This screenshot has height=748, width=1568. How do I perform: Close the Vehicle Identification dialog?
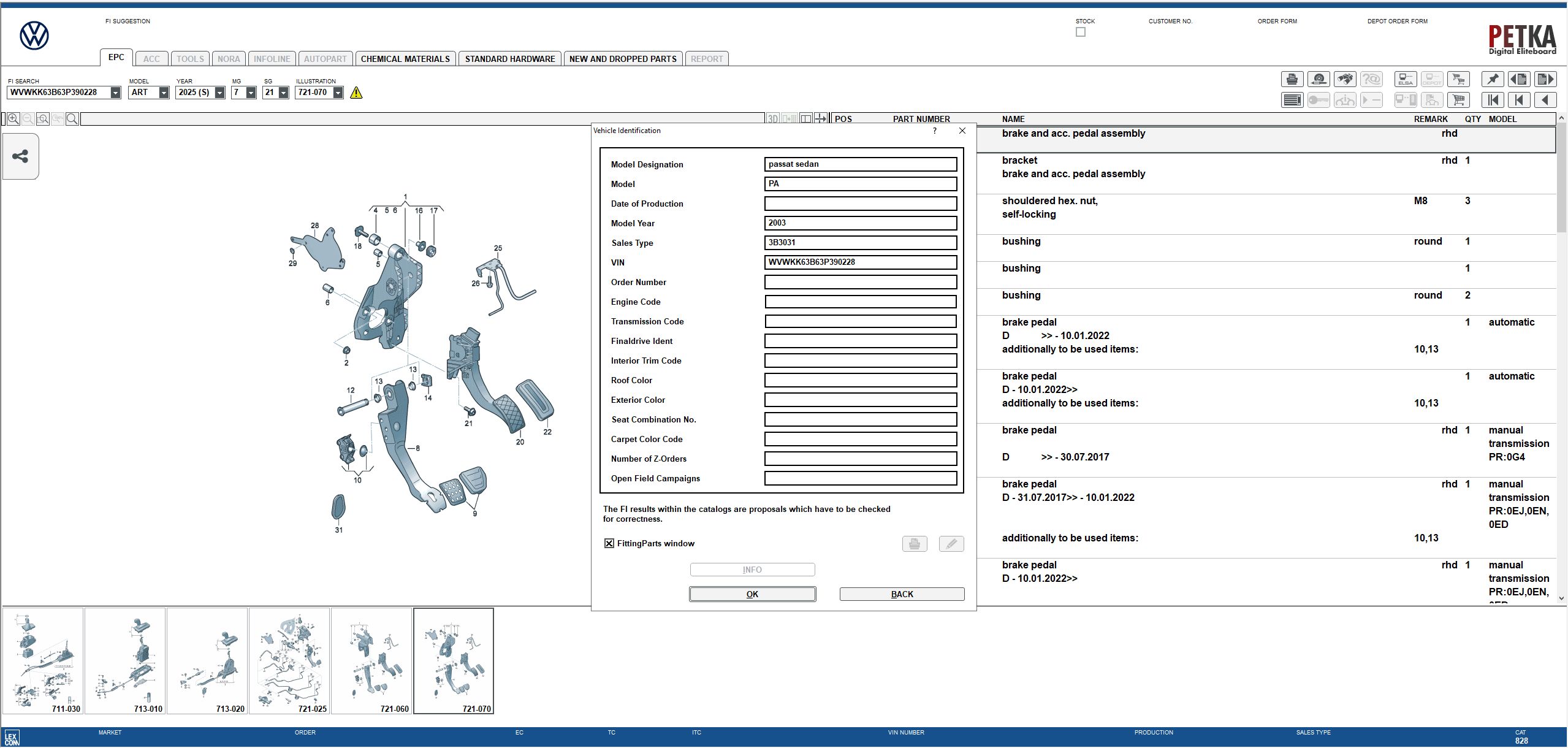click(962, 131)
